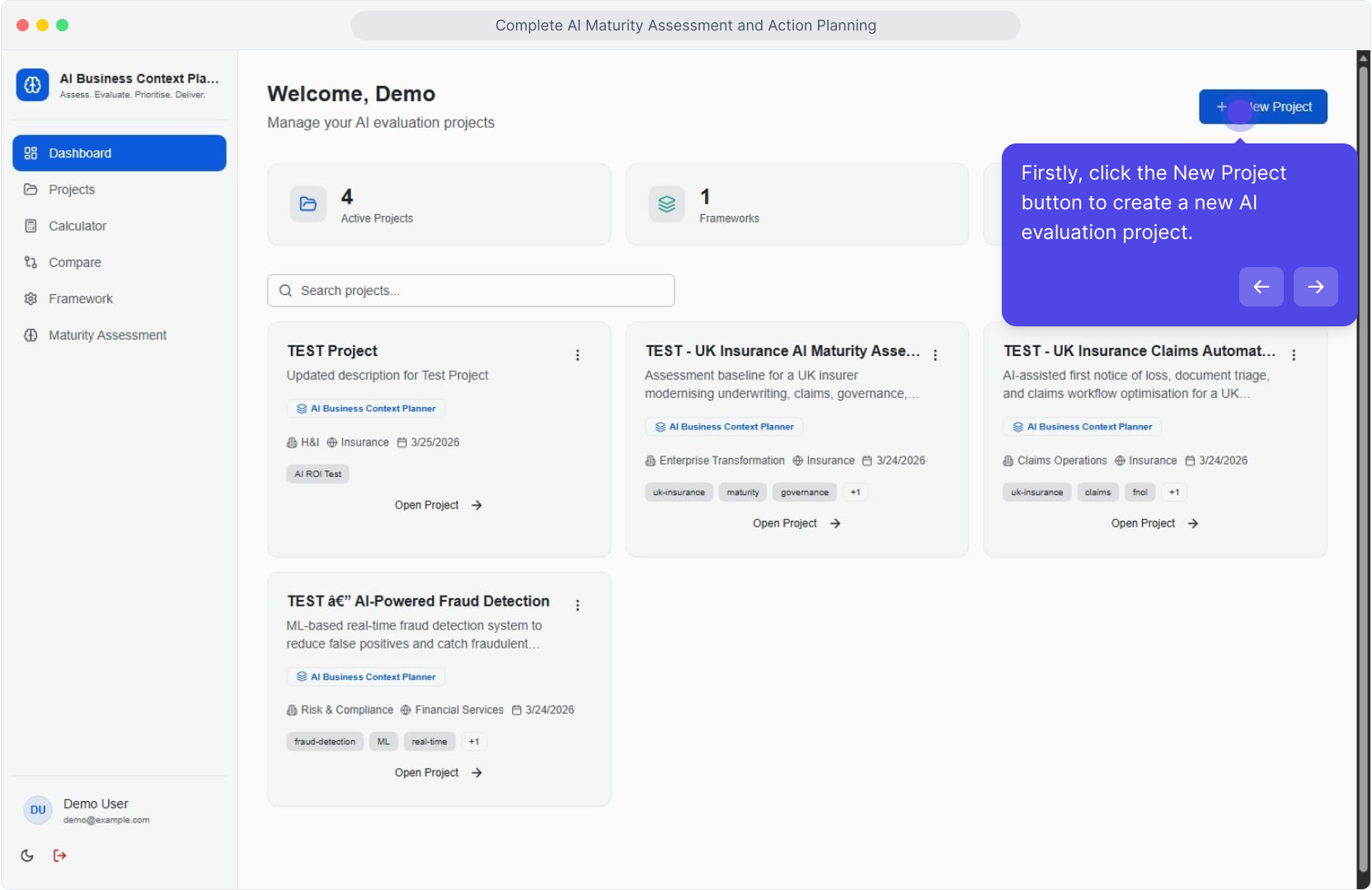Click the search magnifier icon
This screenshot has width=1372, height=890.
pyautogui.click(x=285, y=290)
